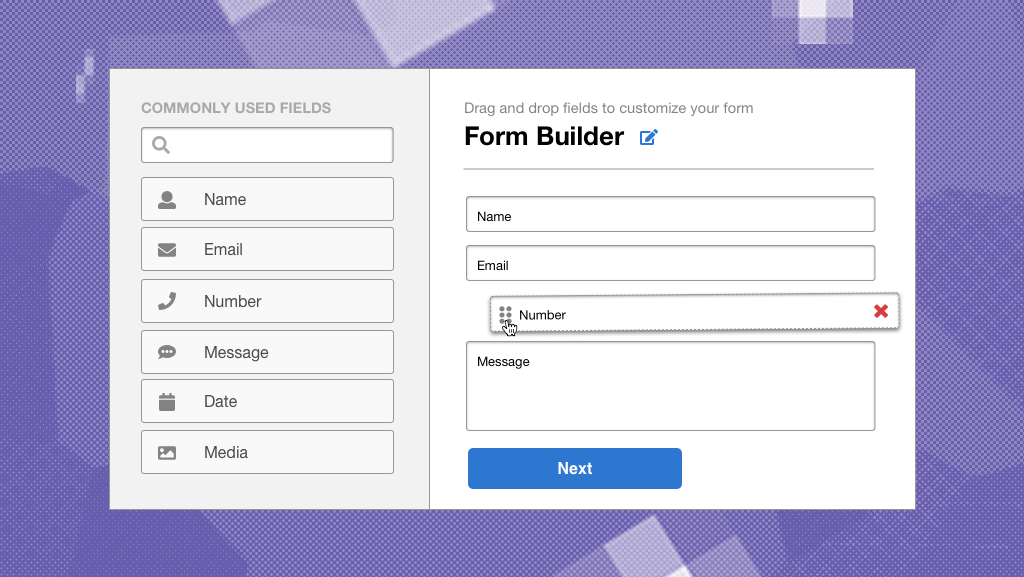The width and height of the screenshot is (1024, 577).
Task: Click into the Name input in form
Action: click(x=671, y=214)
